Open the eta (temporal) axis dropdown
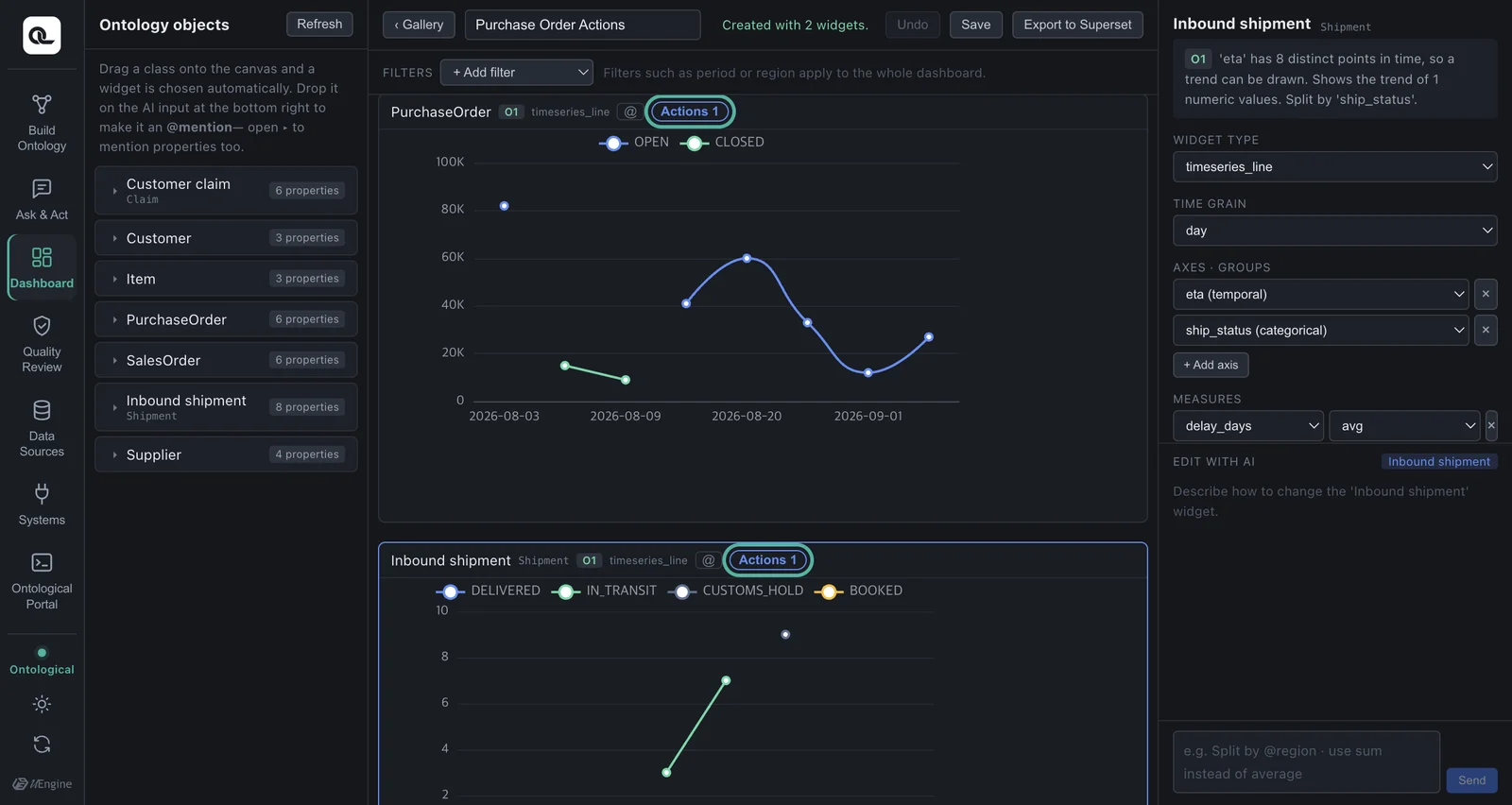Viewport: 1512px width, 805px height. pyautogui.click(x=1321, y=294)
